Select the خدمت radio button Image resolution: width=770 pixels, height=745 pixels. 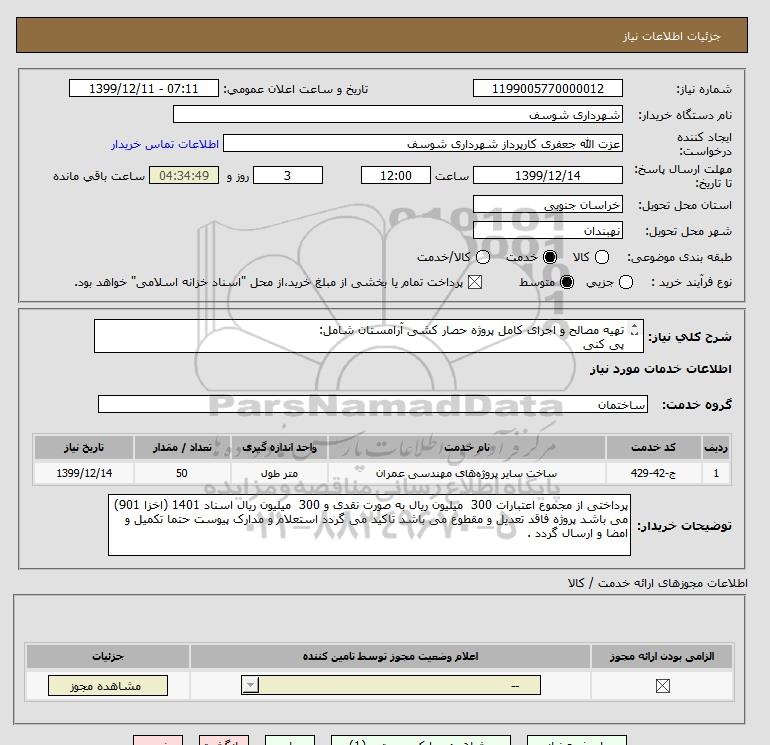[550, 257]
